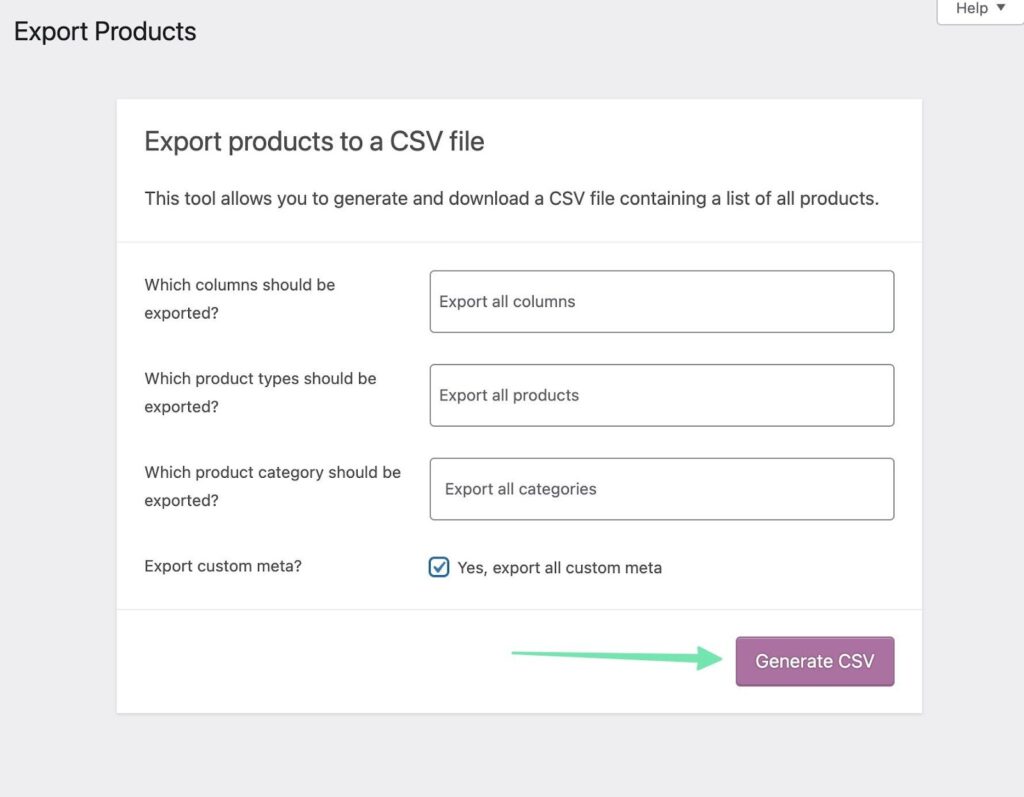
Task: Open the Help dropdown tab
Action: tap(978, 9)
